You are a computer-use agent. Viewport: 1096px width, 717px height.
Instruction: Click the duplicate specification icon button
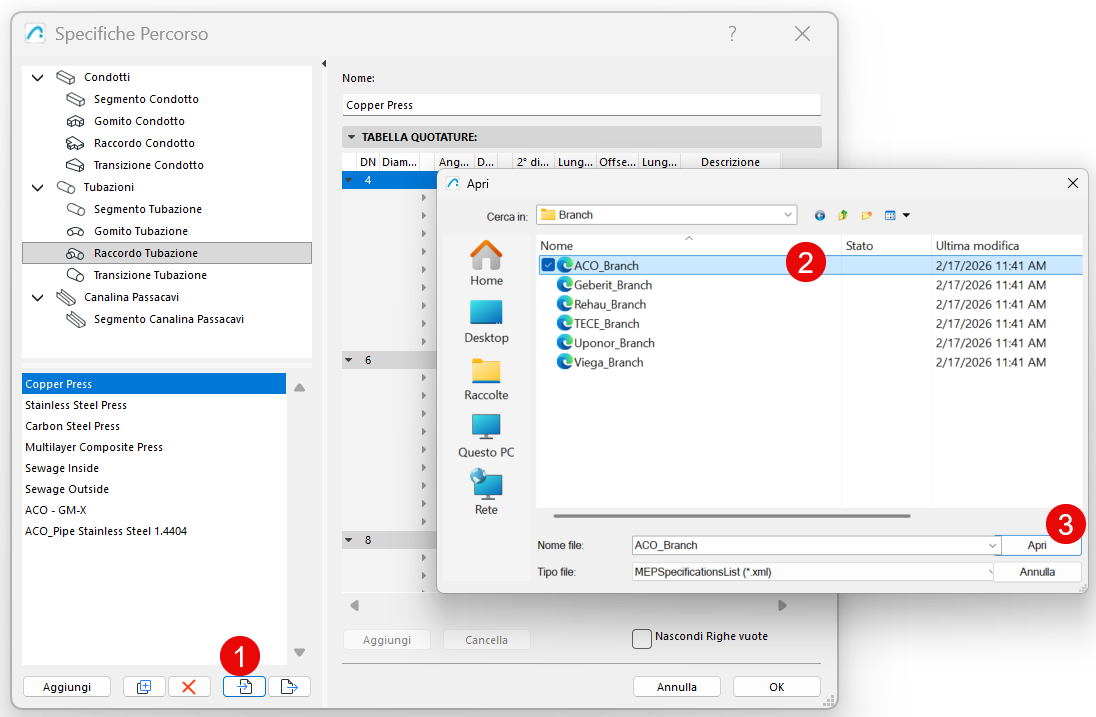coord(144,686)
